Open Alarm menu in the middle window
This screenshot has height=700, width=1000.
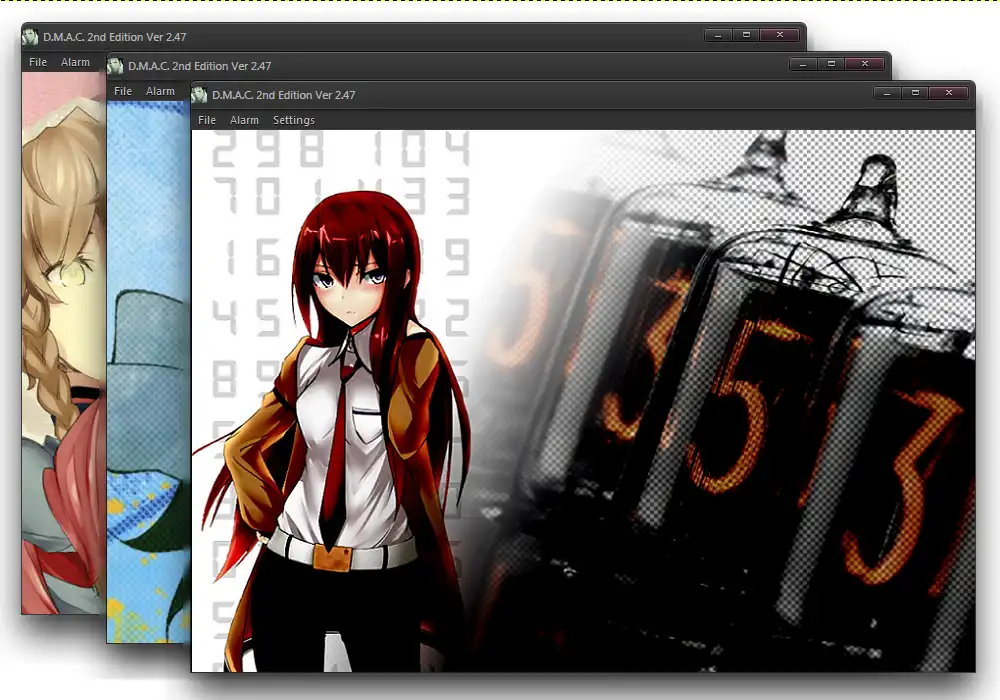[160, 91]
